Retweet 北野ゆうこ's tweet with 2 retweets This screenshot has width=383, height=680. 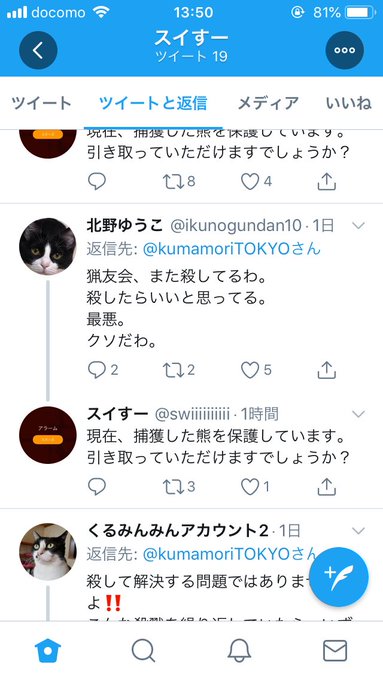pyautogui.click(x=179, y=370)
